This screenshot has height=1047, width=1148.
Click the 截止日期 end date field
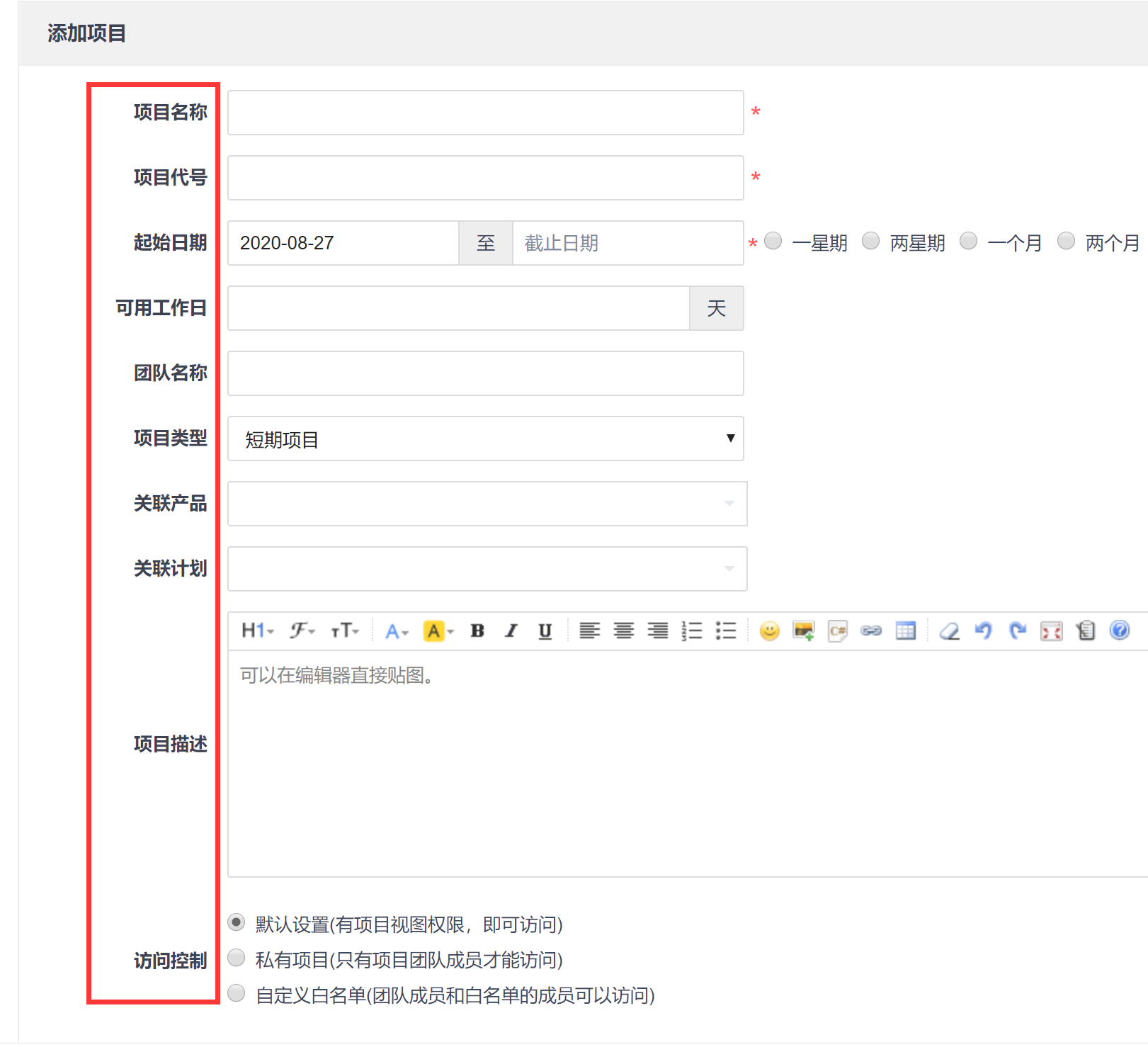point(628,243)
